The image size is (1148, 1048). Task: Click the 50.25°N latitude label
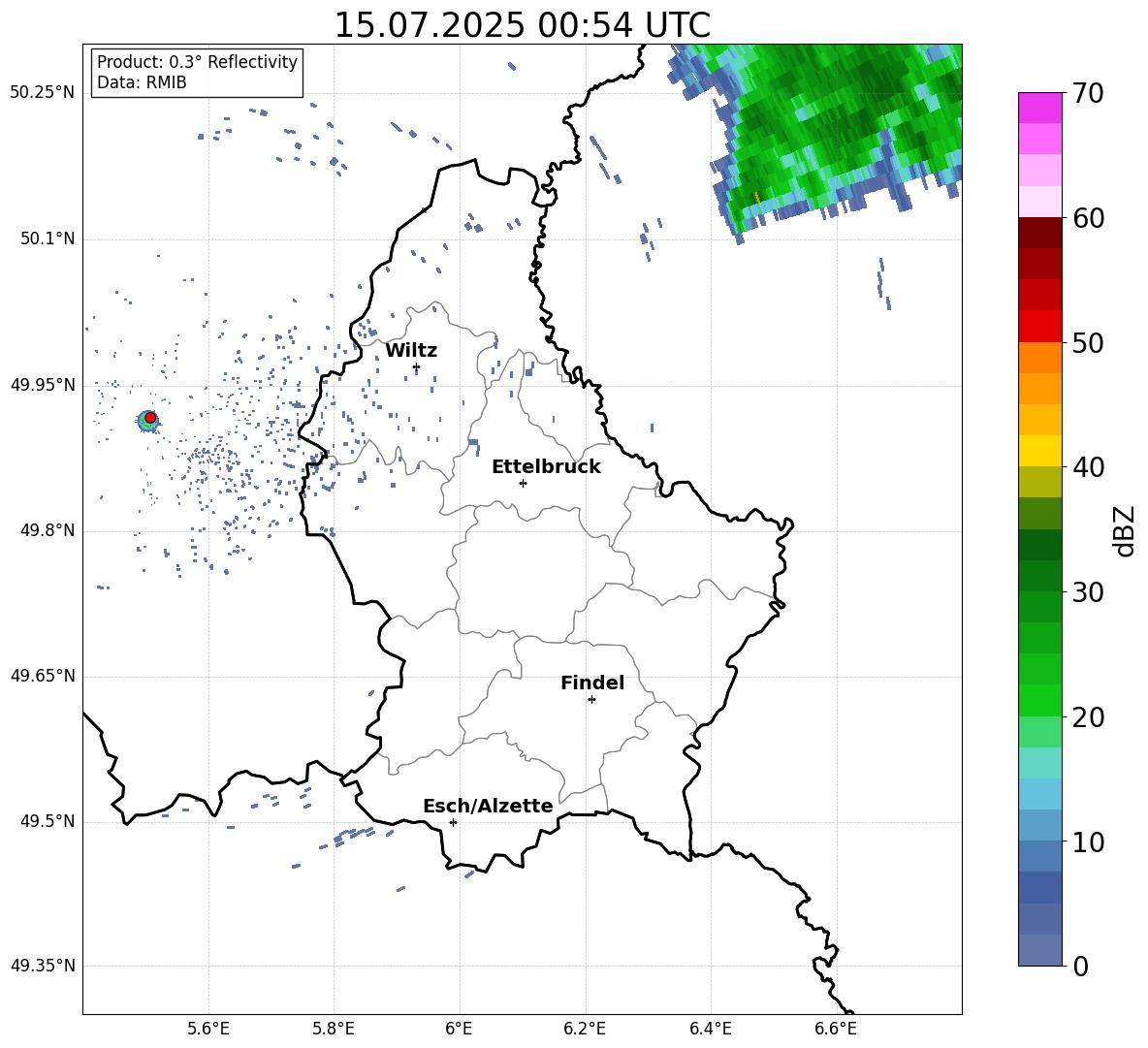pos(43,93)
